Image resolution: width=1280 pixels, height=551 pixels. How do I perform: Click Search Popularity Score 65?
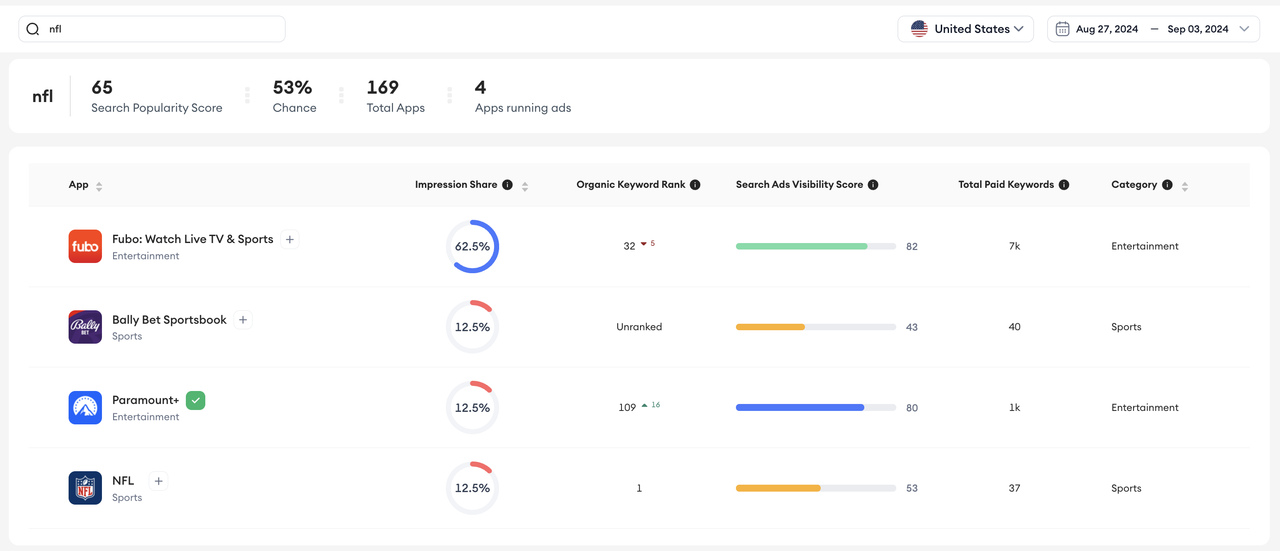pyautogui.click(x=157, y=96)
